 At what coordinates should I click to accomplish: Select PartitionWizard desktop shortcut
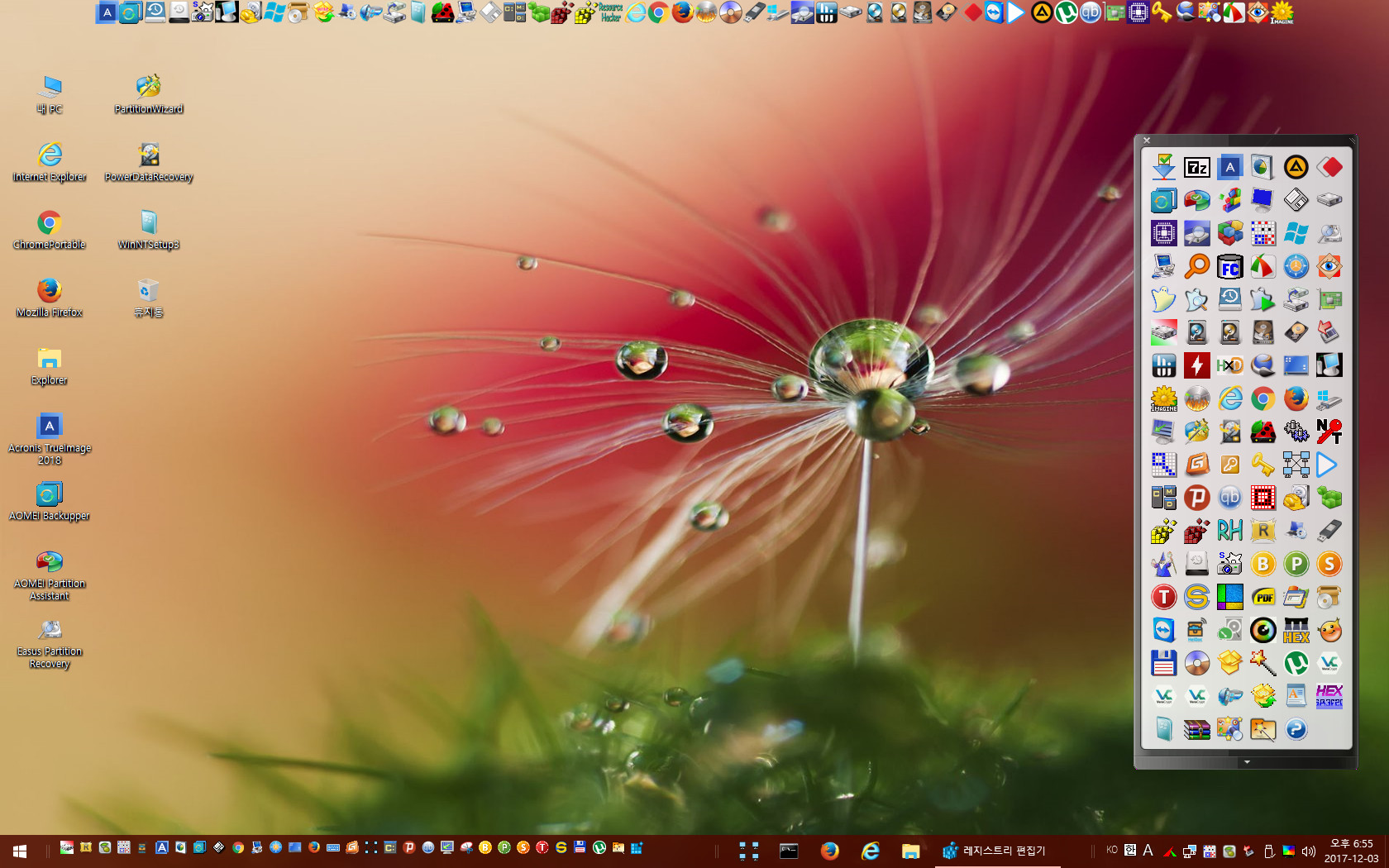tap(149, 94)
